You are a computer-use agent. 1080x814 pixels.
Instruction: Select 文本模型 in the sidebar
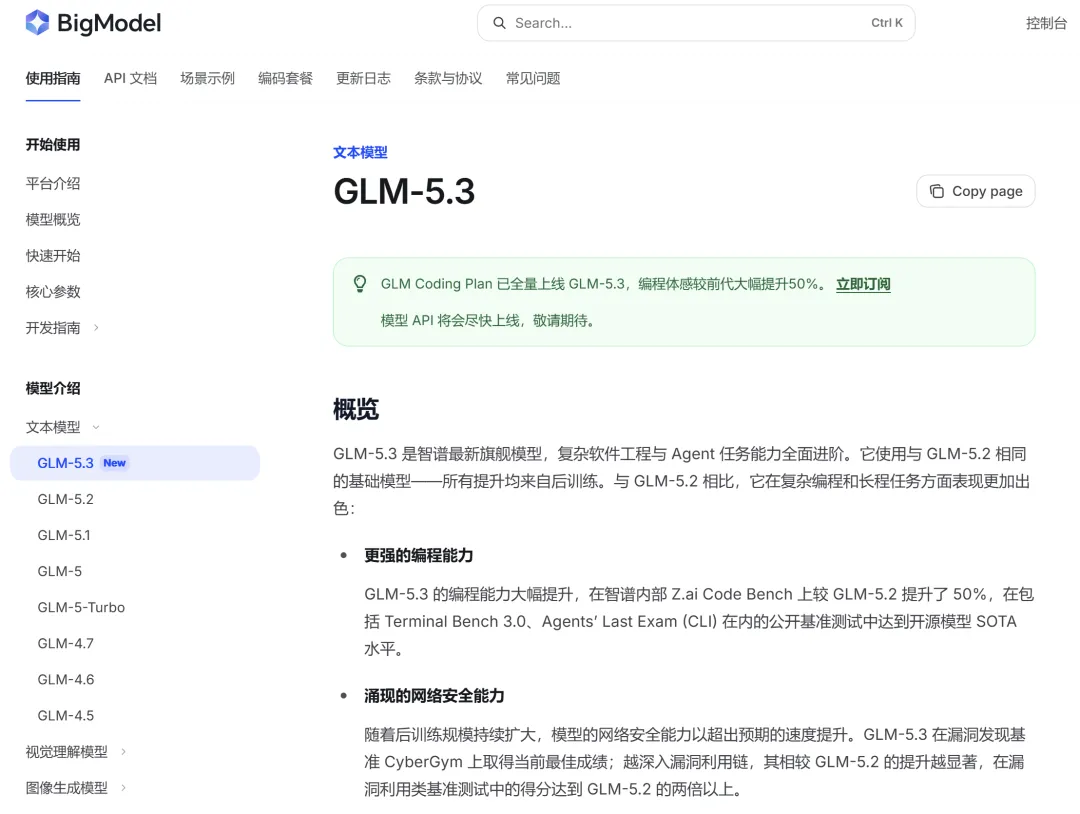pyautogui.click(x=53, y=427)
